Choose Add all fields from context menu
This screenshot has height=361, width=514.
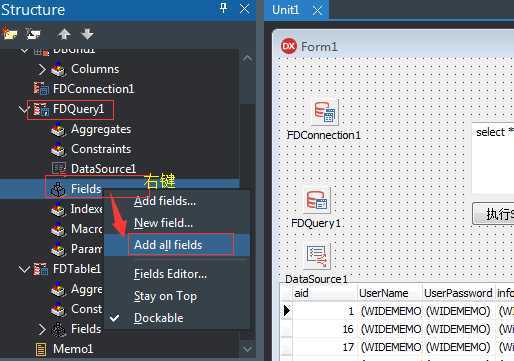tap(177, 245)
